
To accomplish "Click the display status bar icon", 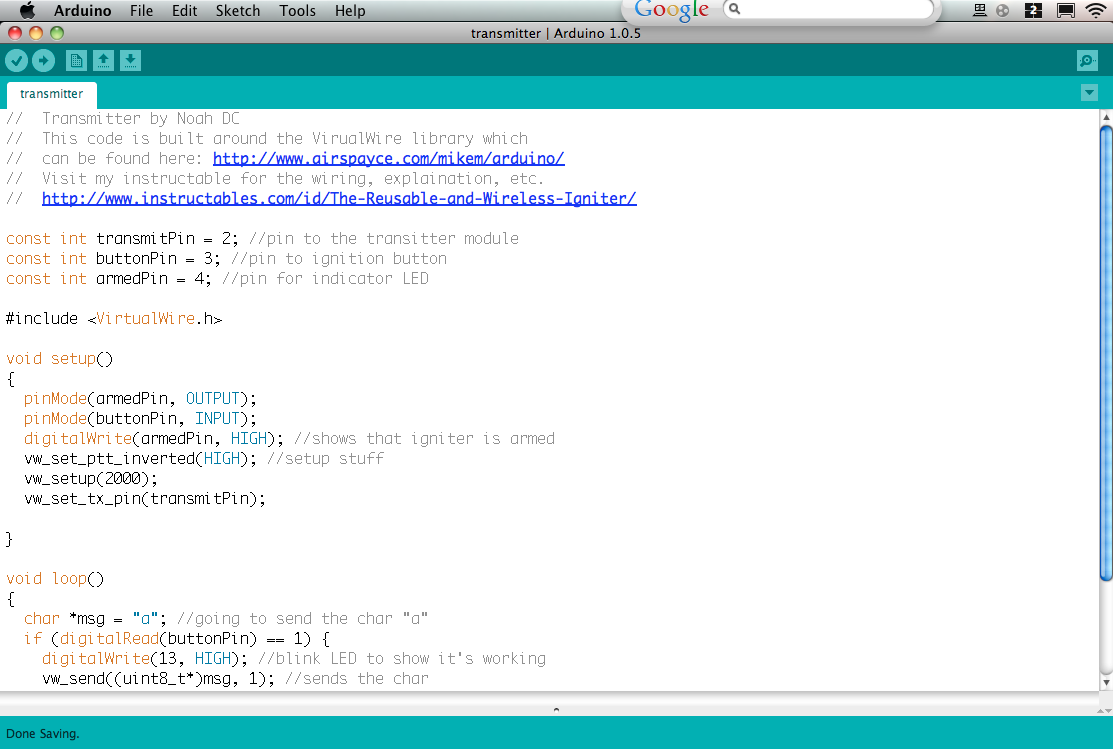I will click(1064, 10).
